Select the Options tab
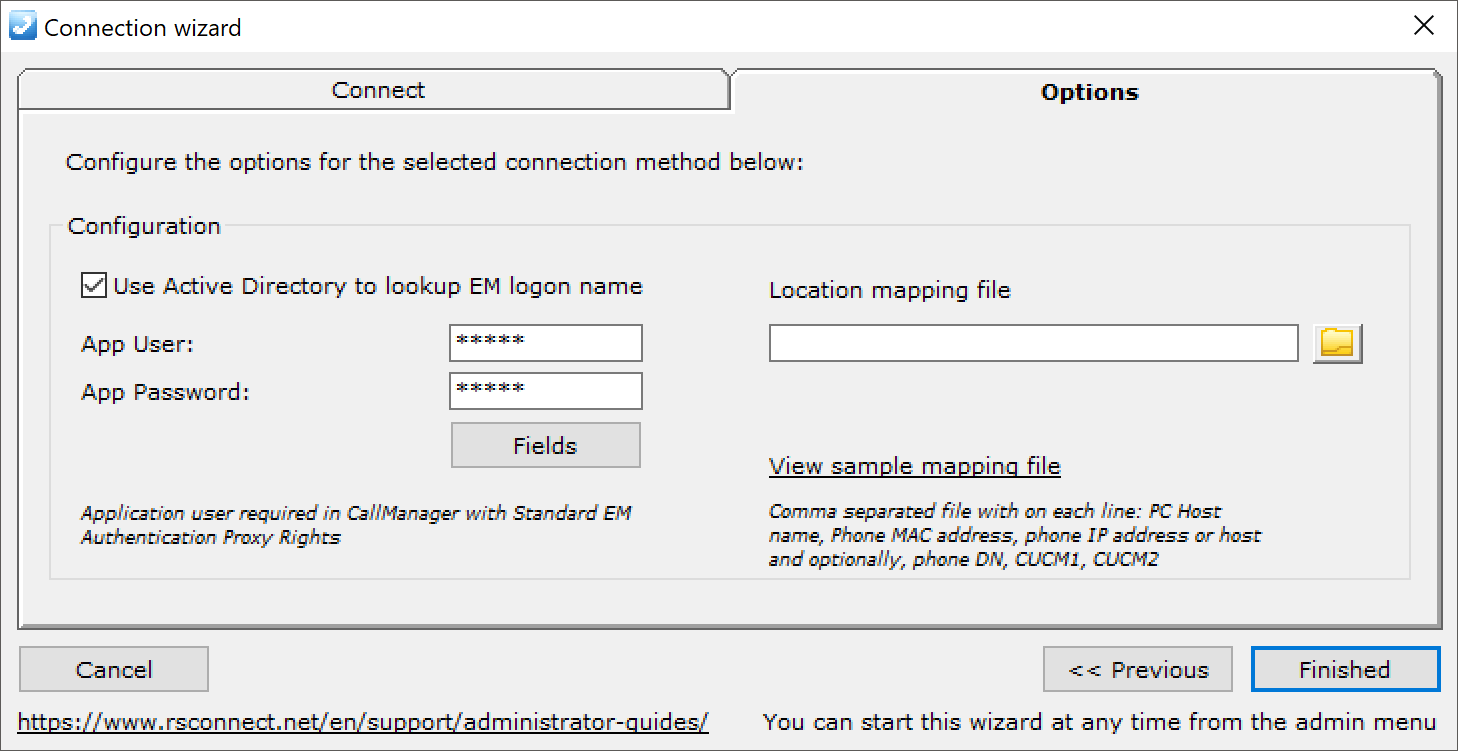The height and width of the screenshot is (751, 1458). pos(1089,92)
